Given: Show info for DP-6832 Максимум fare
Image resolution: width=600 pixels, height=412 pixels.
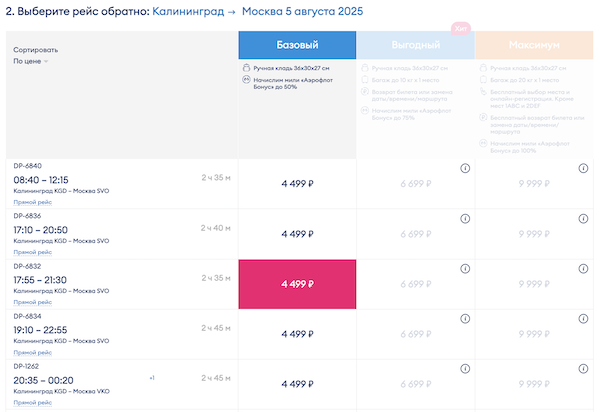Looking at the screenshot, I should 583,269.
